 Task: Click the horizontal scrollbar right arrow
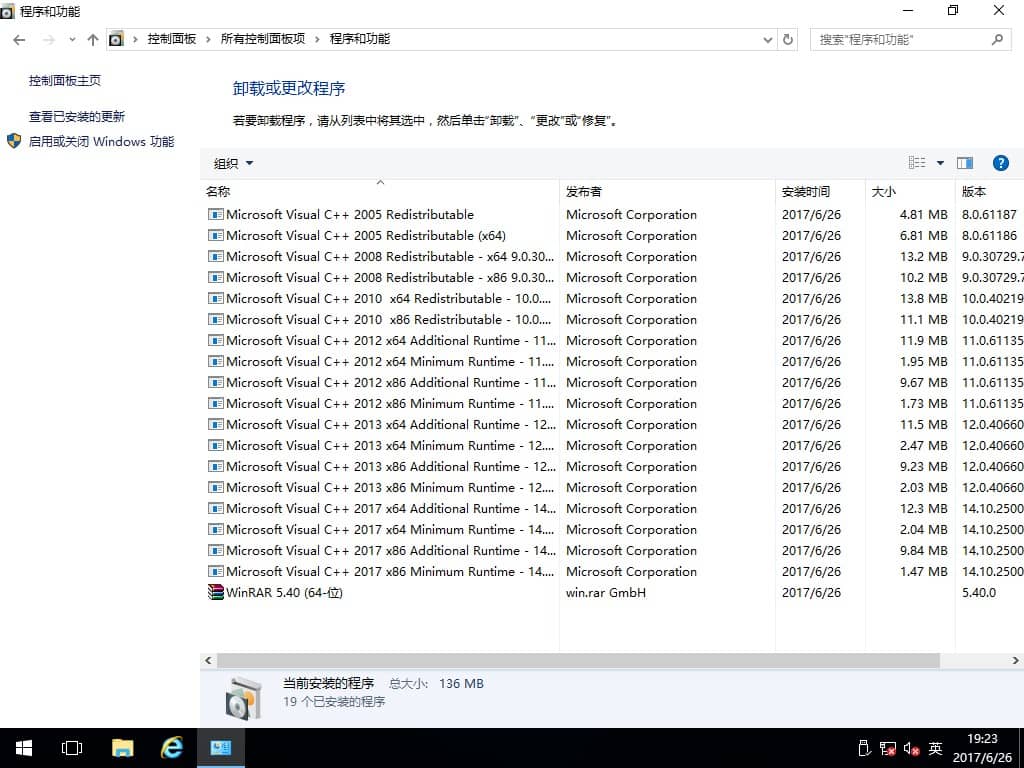tap(1016, 660)
